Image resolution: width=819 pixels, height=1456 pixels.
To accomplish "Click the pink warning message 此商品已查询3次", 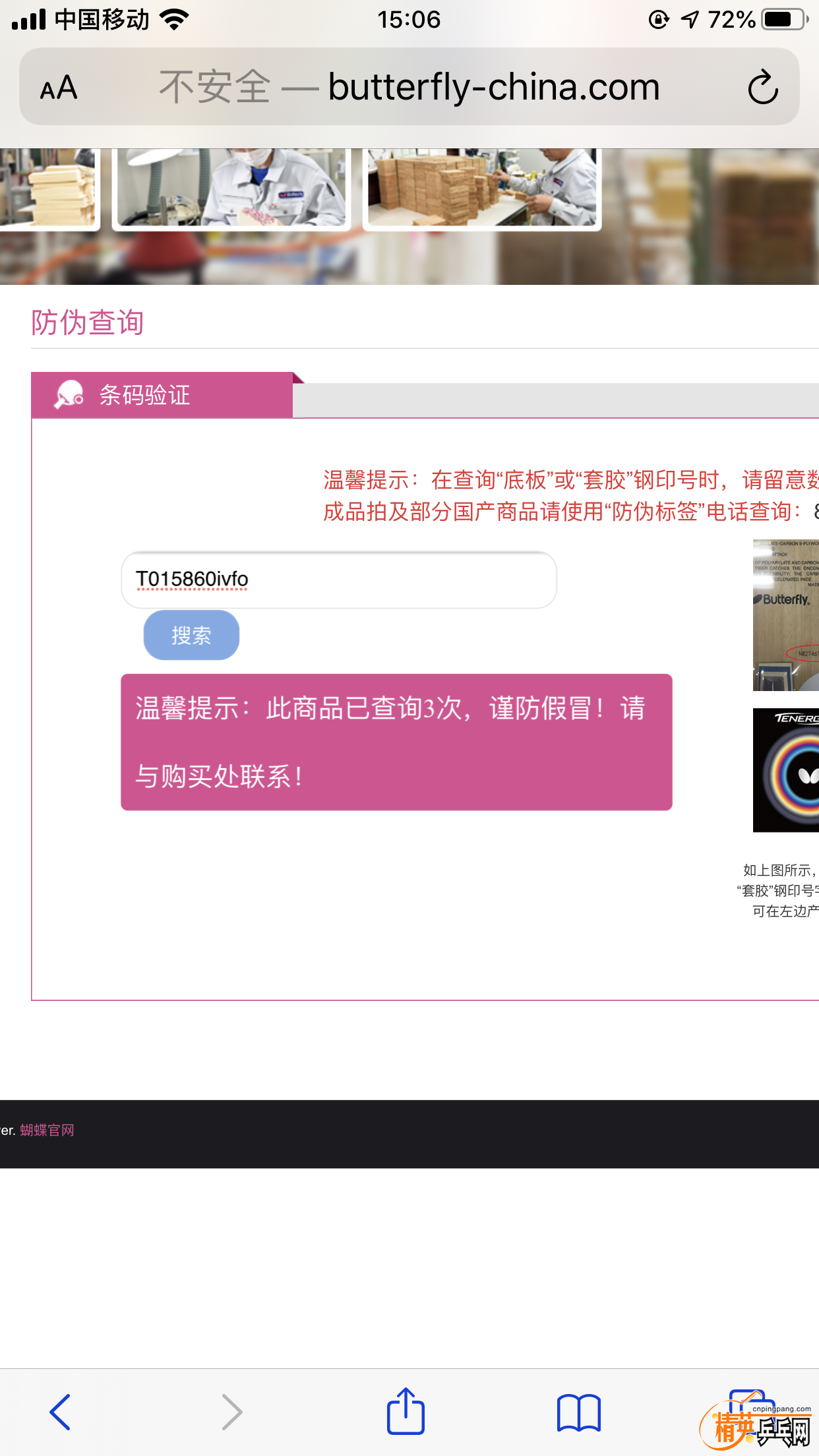I will (x=396, y=742).
